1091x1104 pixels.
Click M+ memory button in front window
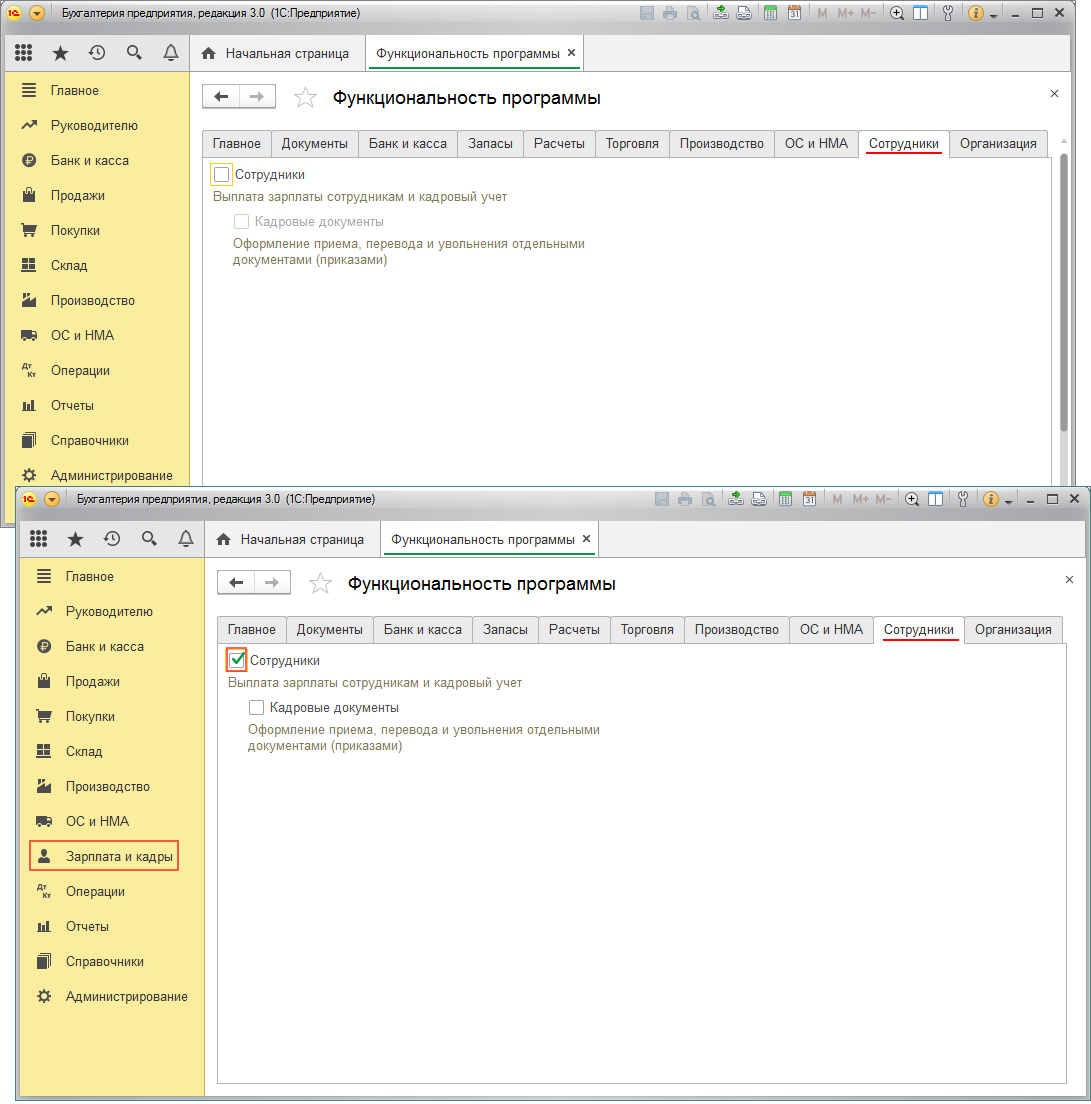pyautogui.click(x=861, y=499)
